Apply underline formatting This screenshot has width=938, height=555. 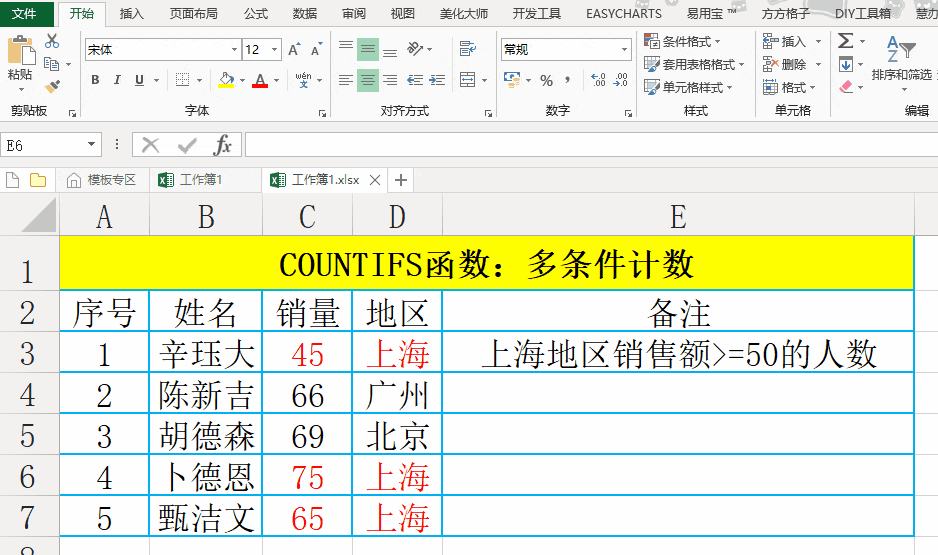point(139,80)
